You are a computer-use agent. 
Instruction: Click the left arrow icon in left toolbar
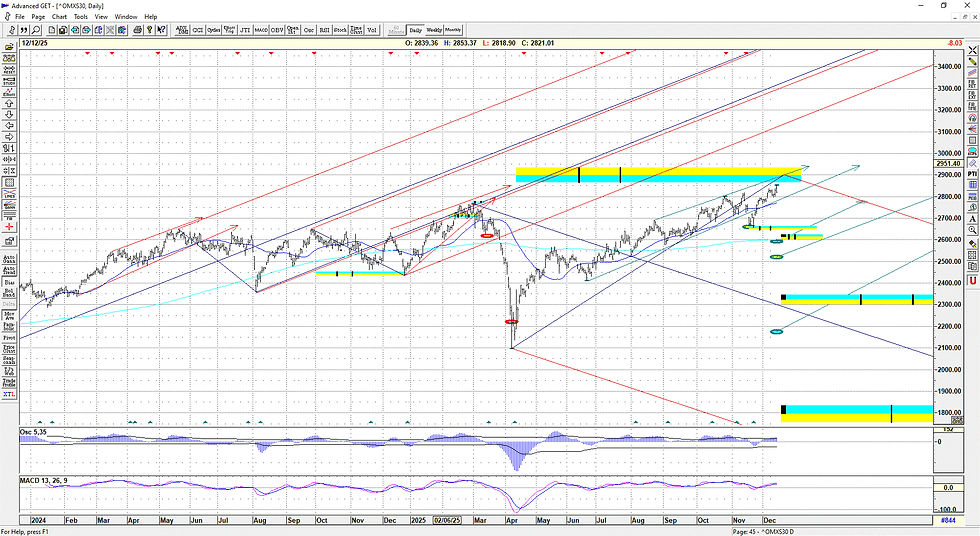[9, 126]
